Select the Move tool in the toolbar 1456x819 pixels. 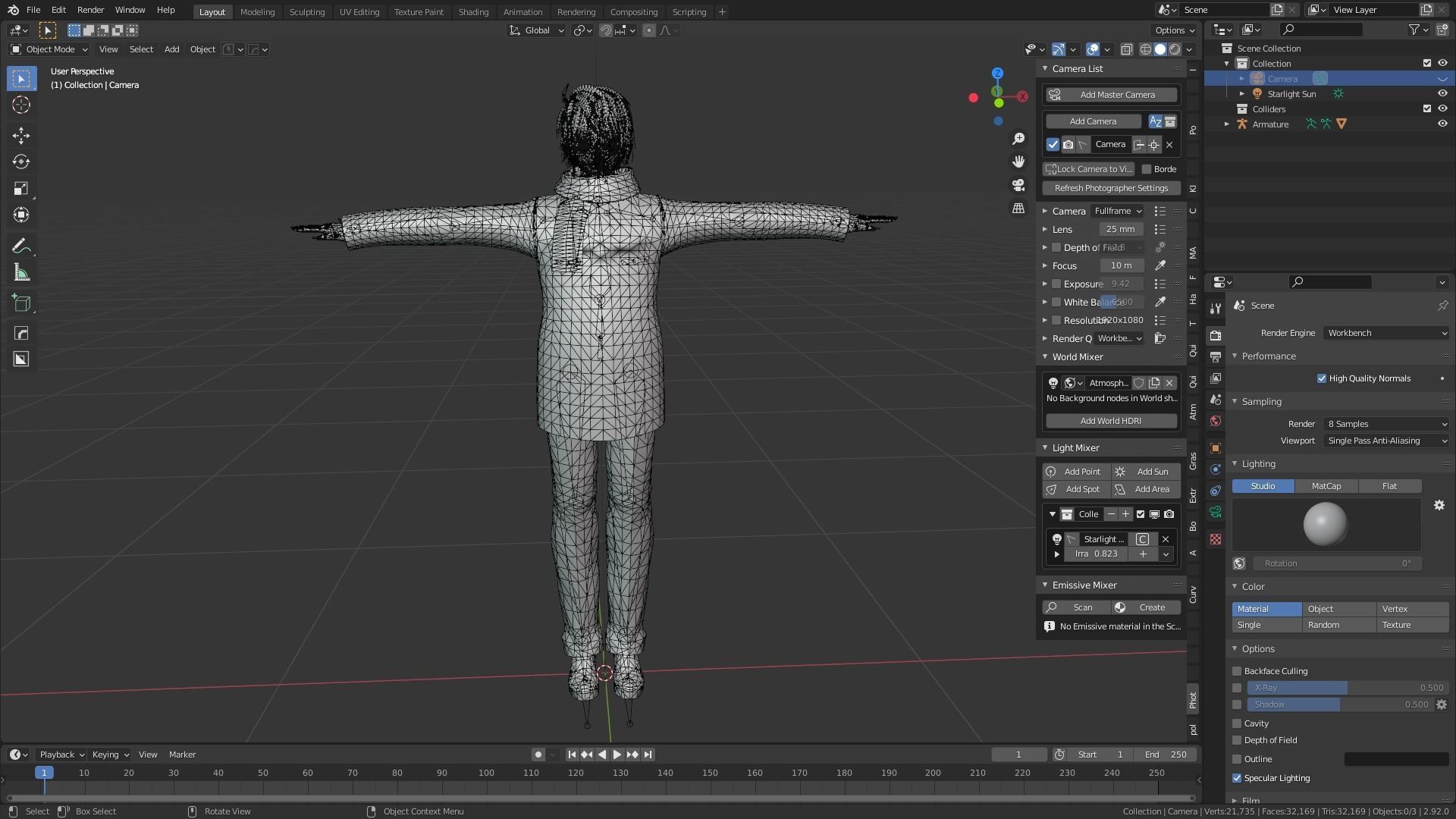pyautogui.click(x=21, y=136)
